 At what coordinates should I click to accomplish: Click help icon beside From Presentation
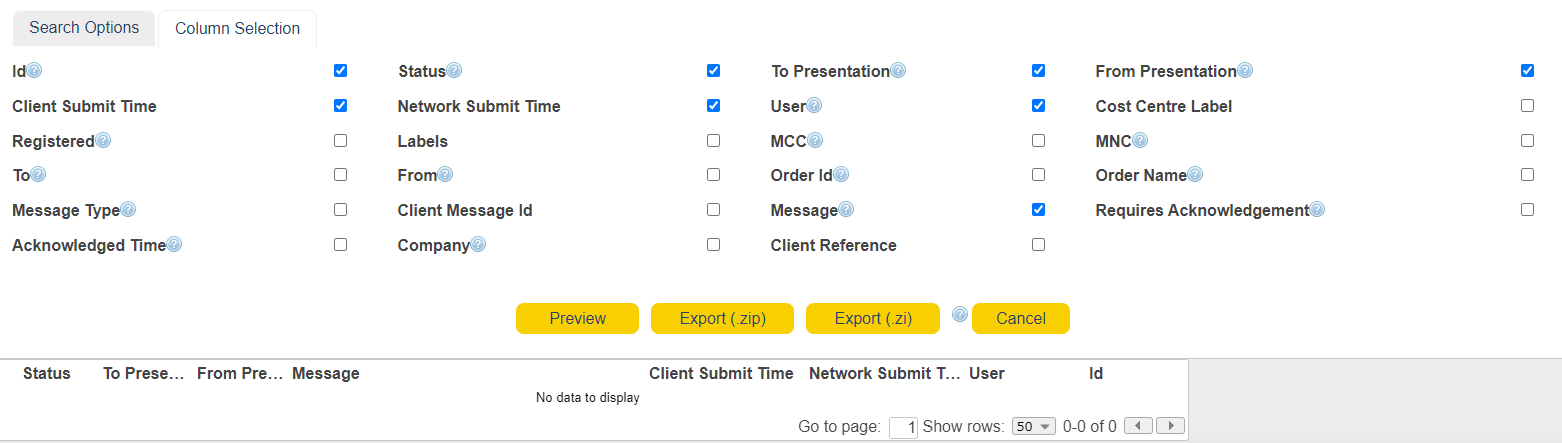click(1245, 71)
